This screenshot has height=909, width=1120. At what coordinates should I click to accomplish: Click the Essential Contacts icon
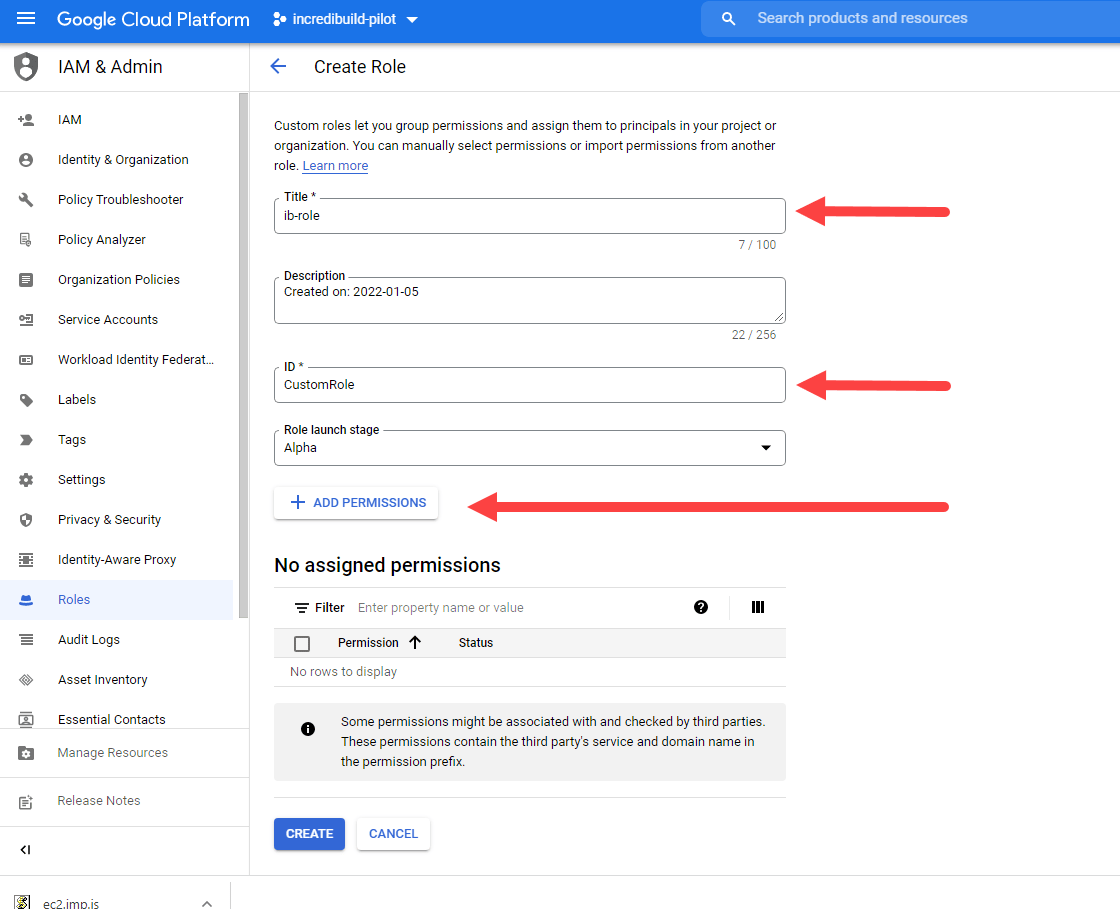click(26, 719)
